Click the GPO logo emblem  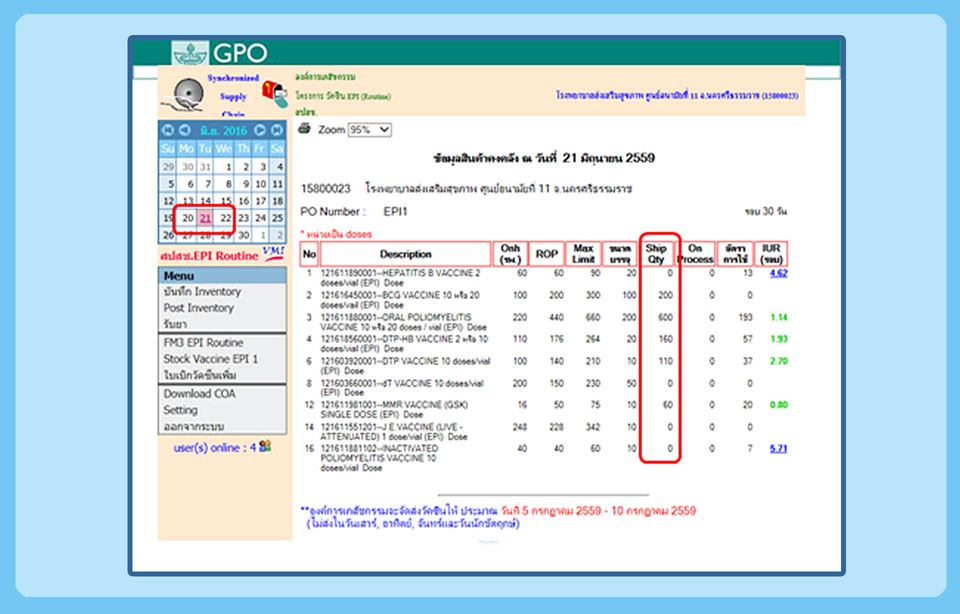tap(190, 53)
